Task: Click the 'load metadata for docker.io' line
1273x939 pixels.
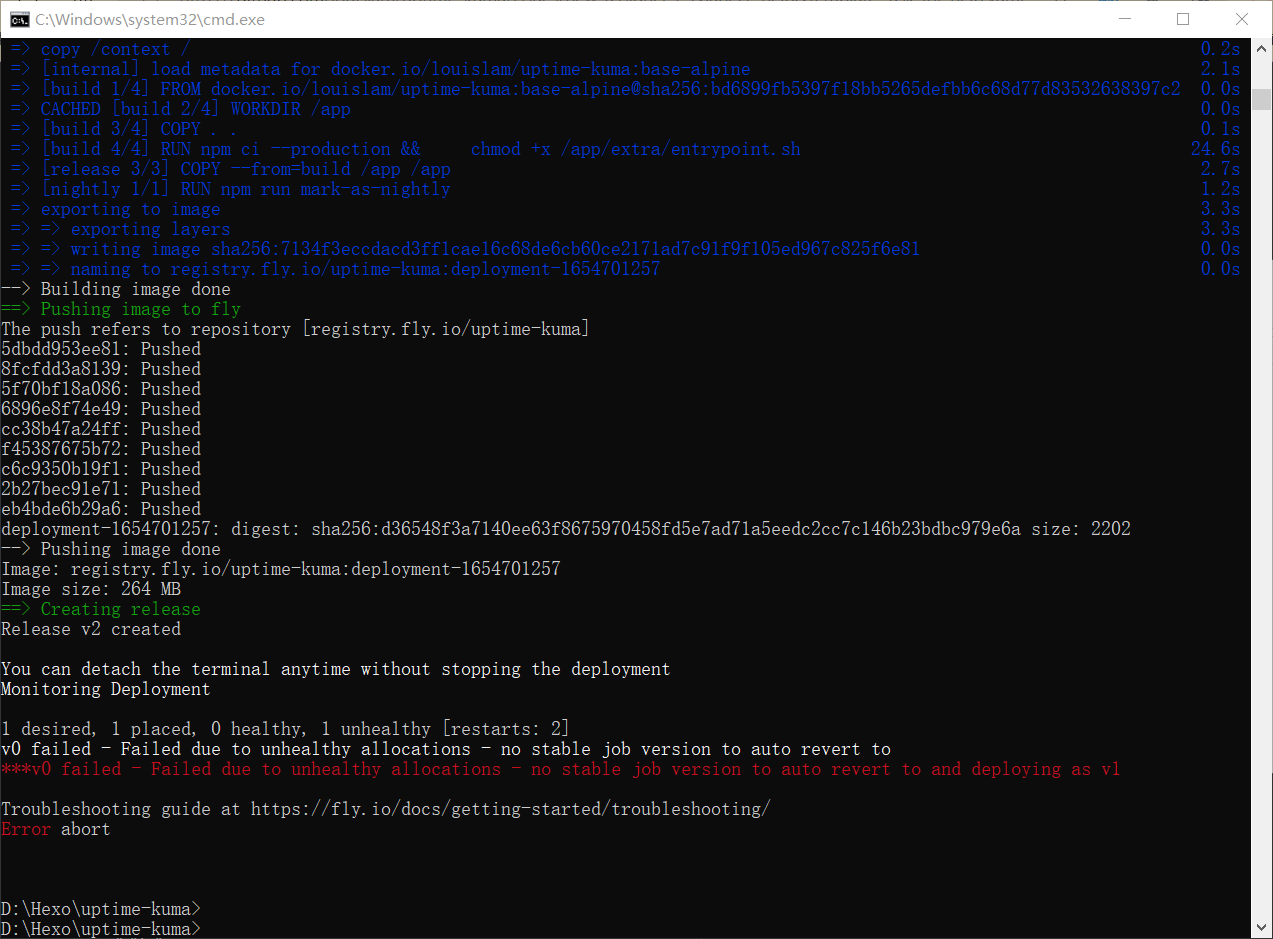Action: pos(381,69)
